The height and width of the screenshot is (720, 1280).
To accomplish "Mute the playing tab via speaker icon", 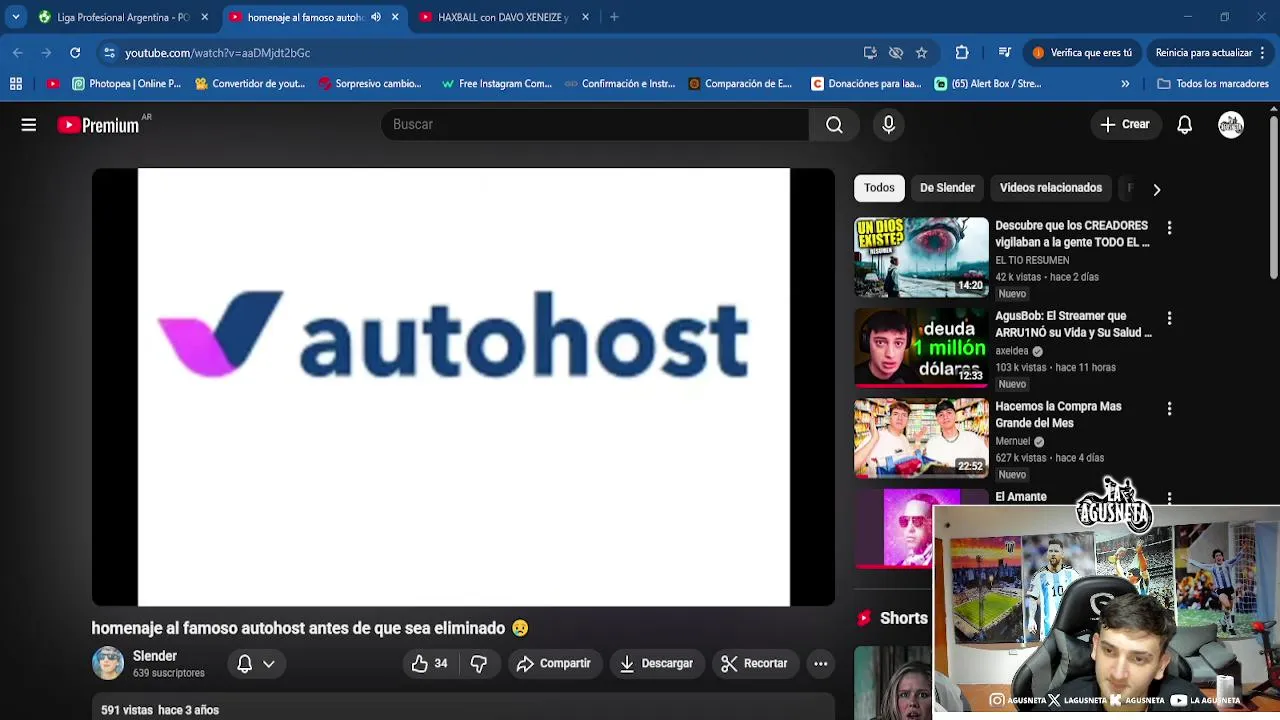I will point(376,17).
